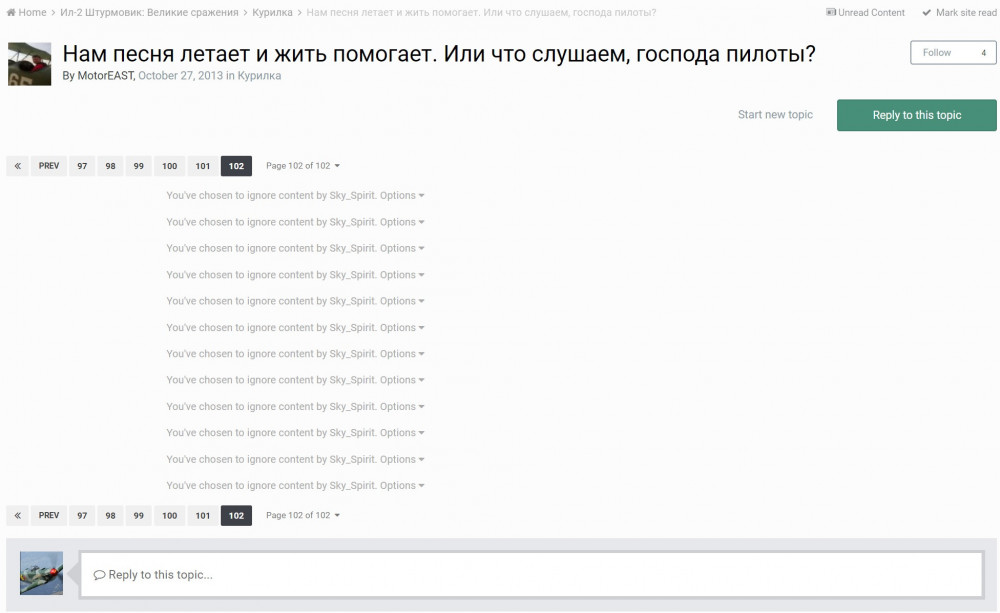Click Start new topic
The width and height of the screenshot is (1000, 613).
[775, 114]
